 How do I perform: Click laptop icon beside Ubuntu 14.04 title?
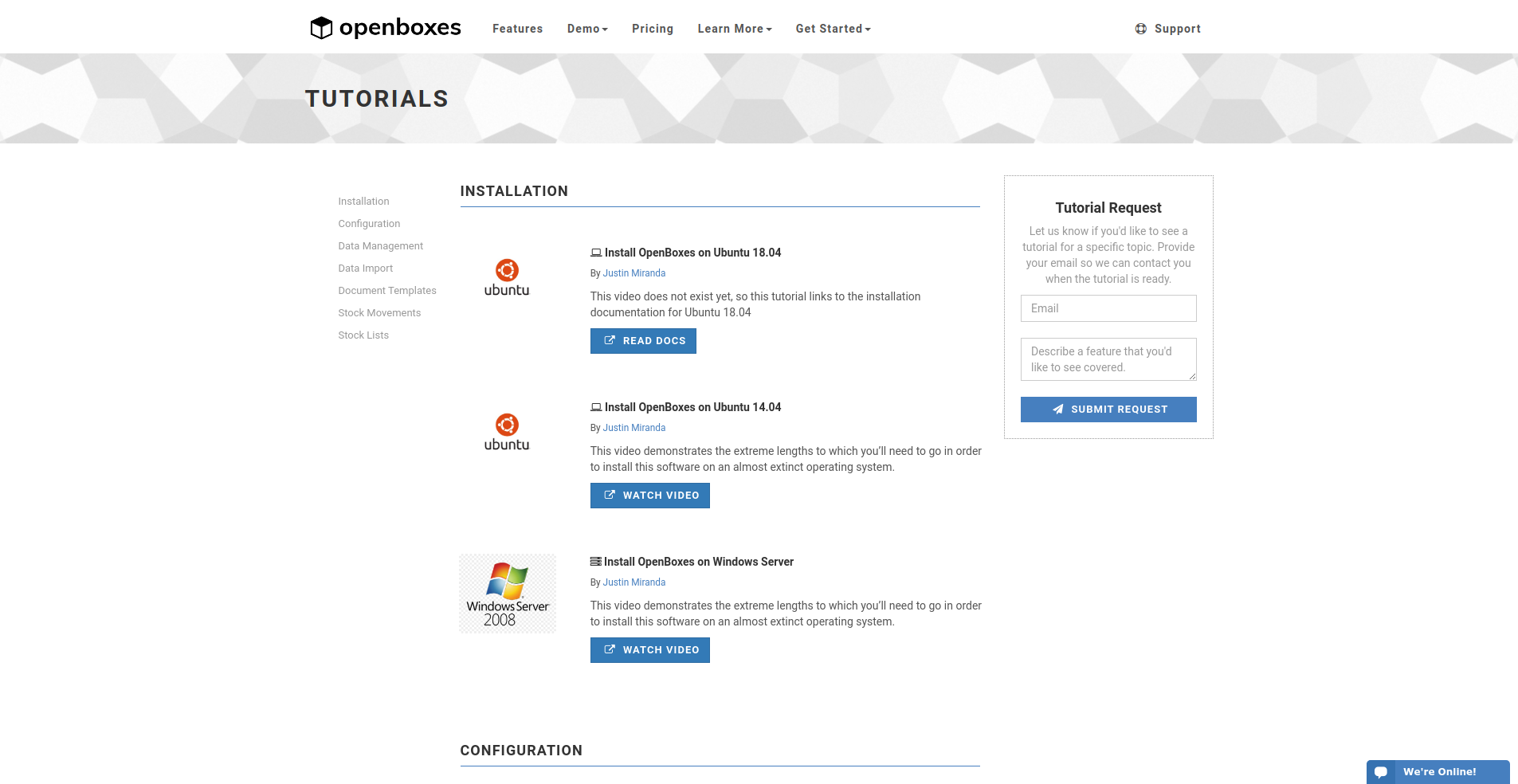596,407
